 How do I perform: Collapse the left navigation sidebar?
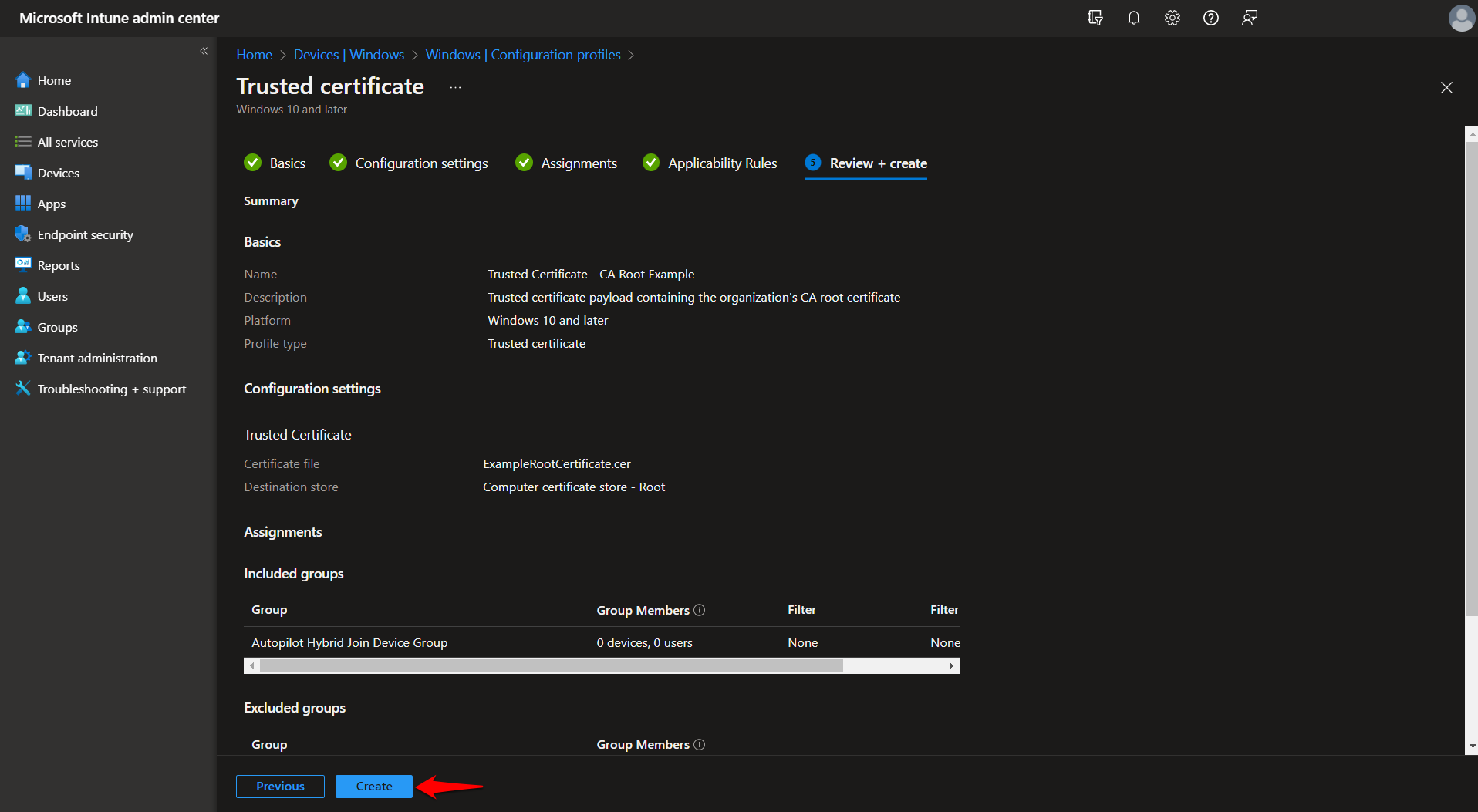click(x=204, y=51)
